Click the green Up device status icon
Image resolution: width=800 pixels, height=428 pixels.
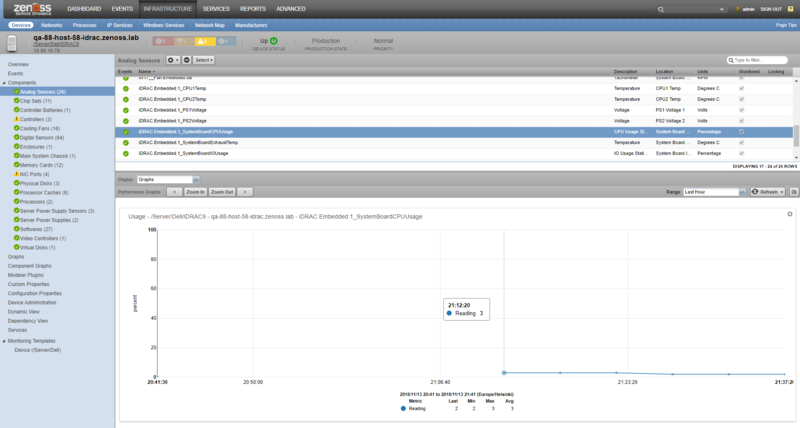tap(274, 41)
